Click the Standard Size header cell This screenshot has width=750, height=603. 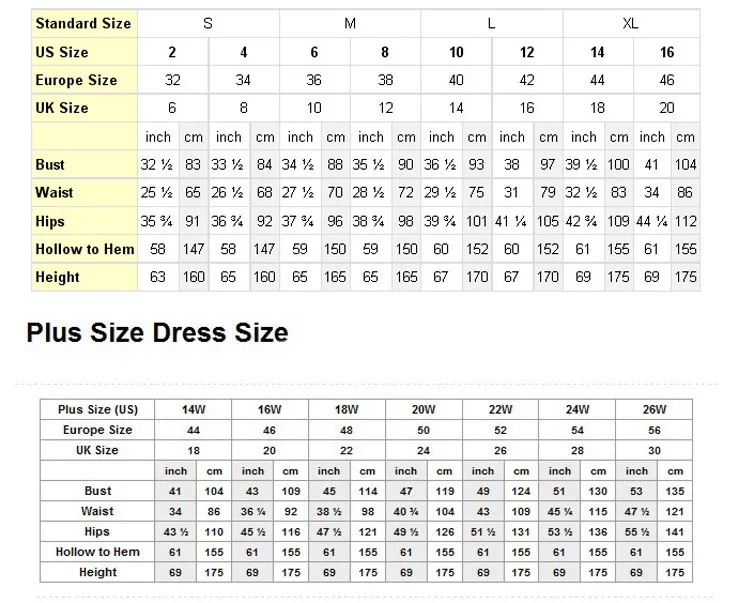coord(84,23)
